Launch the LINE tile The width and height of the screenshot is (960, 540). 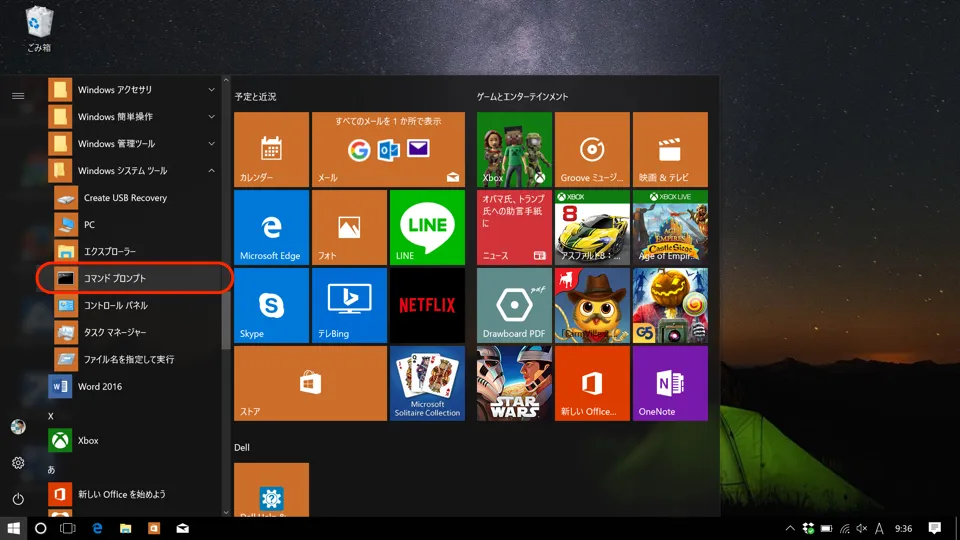[x=427, y=227]
